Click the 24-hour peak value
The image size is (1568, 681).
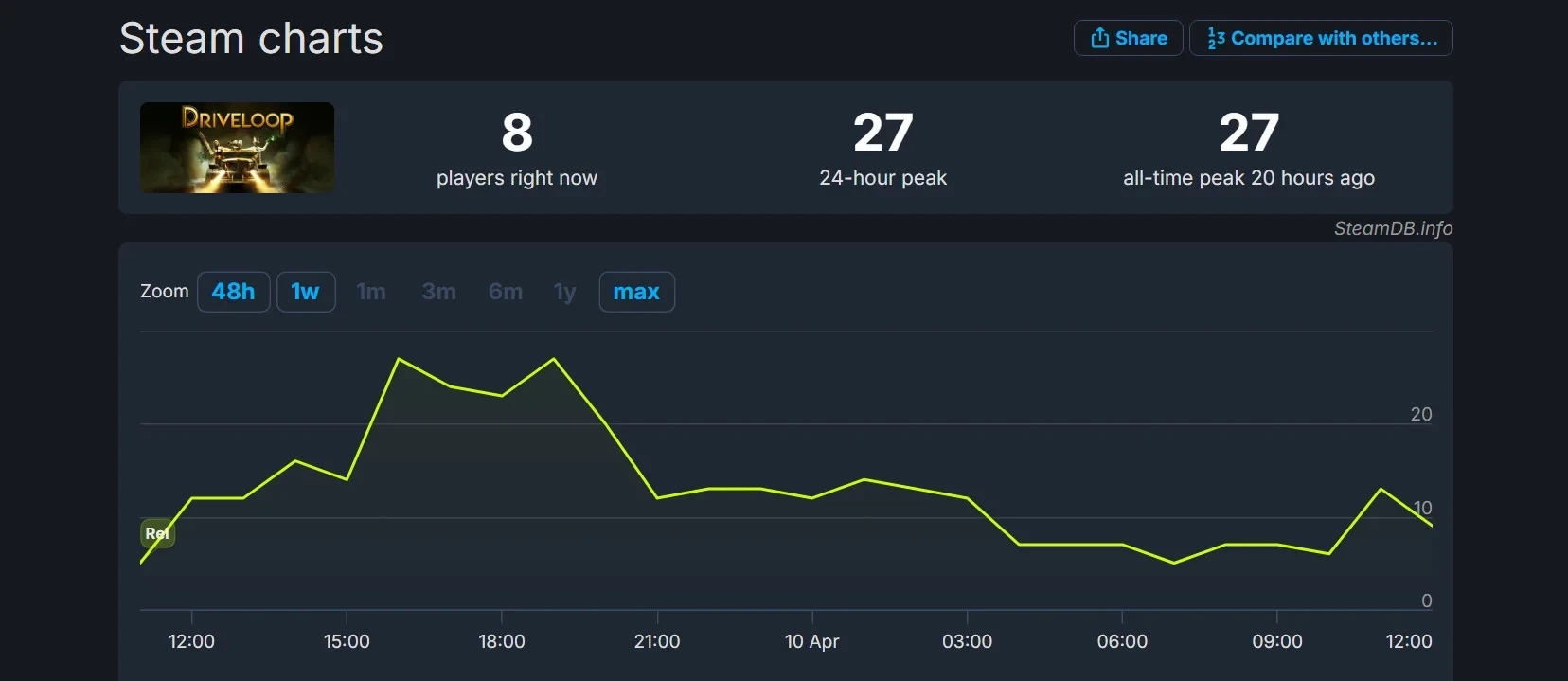882,133
